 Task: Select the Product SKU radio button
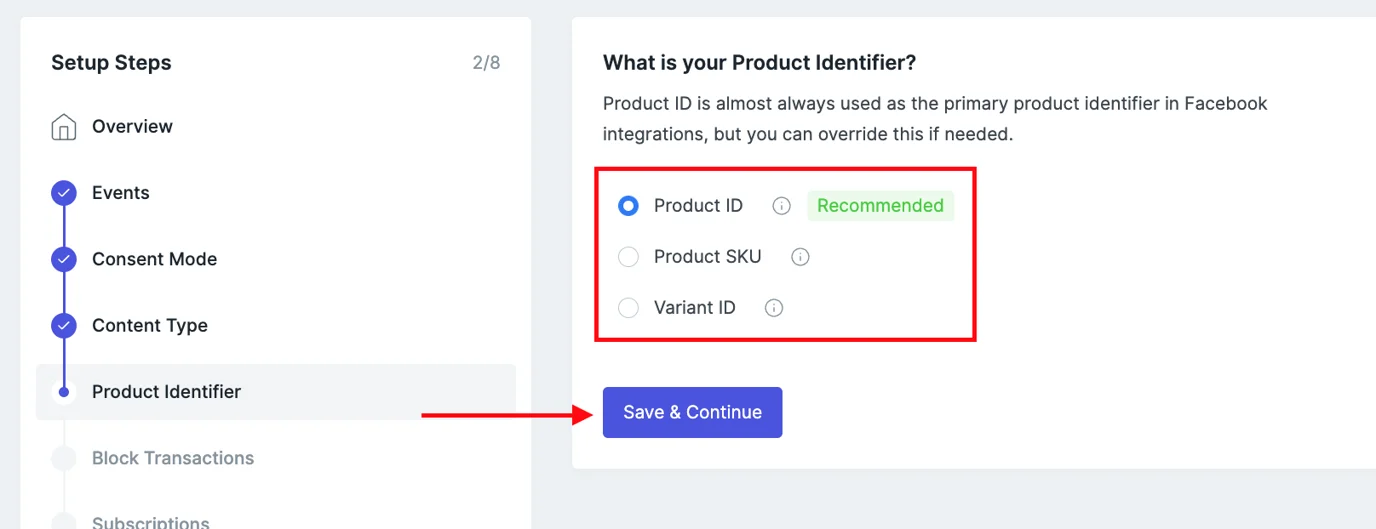pos(628,257)
